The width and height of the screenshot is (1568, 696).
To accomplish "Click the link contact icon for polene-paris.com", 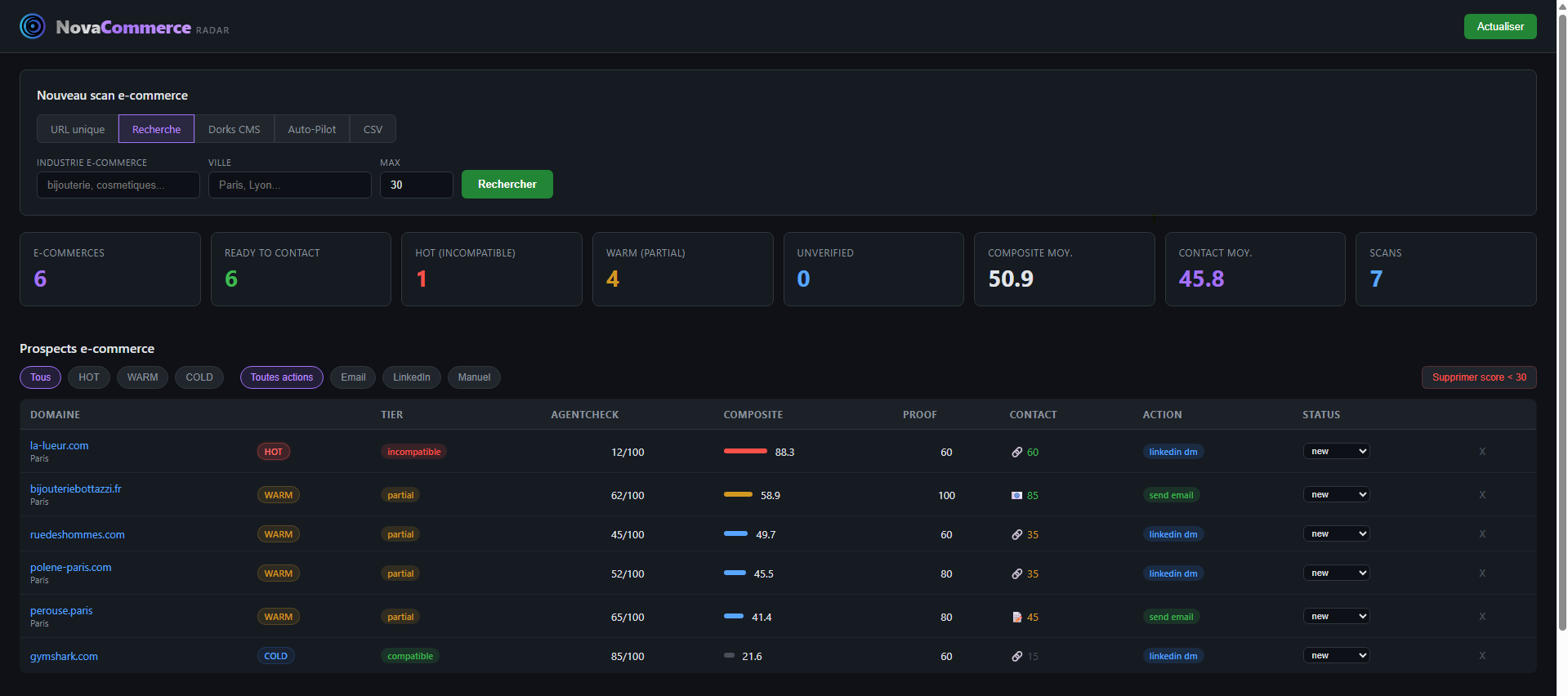I will pos(1017,573).
